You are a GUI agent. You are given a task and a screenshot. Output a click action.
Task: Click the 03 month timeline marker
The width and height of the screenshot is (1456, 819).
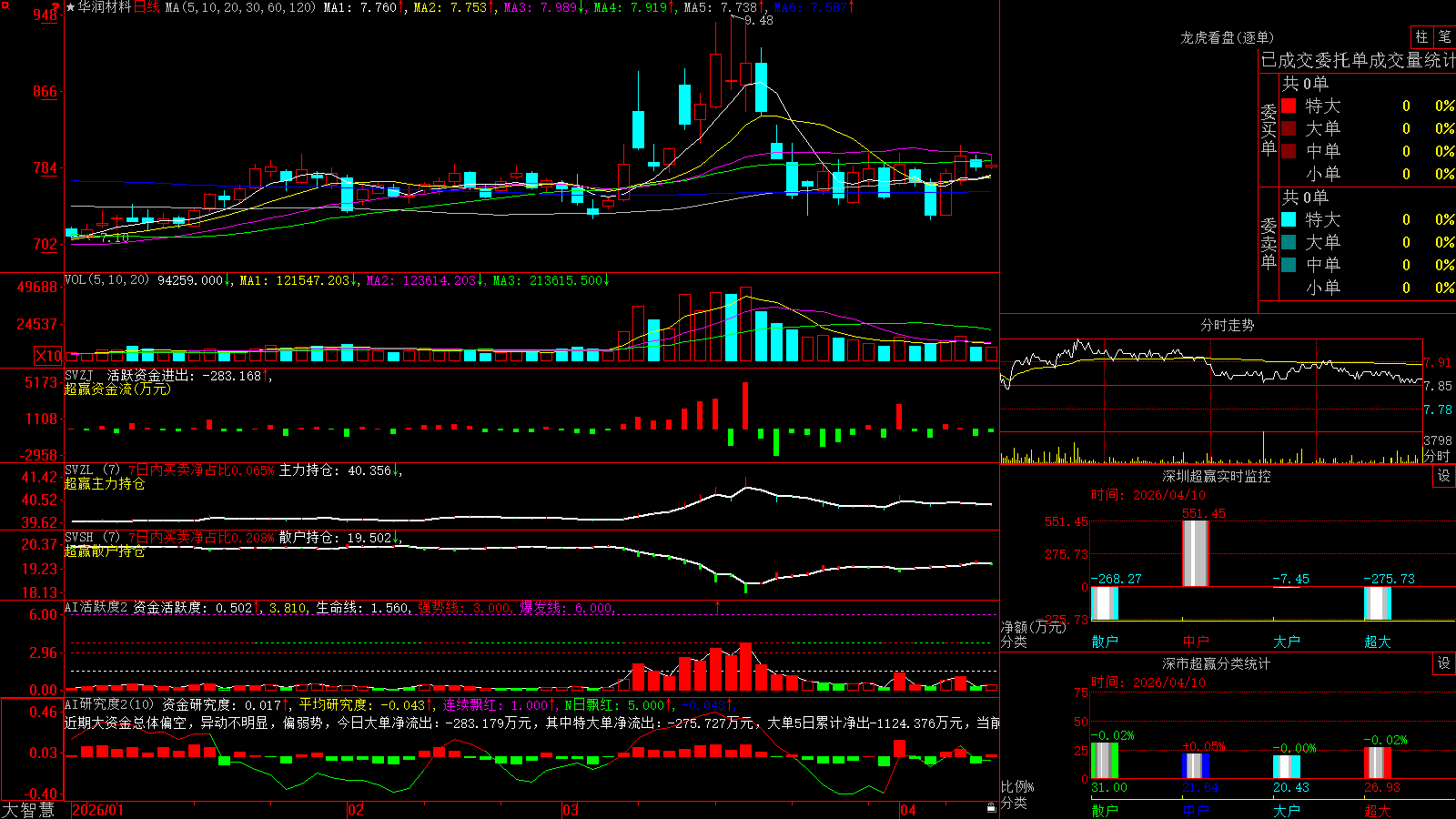[x=571, y=810]
